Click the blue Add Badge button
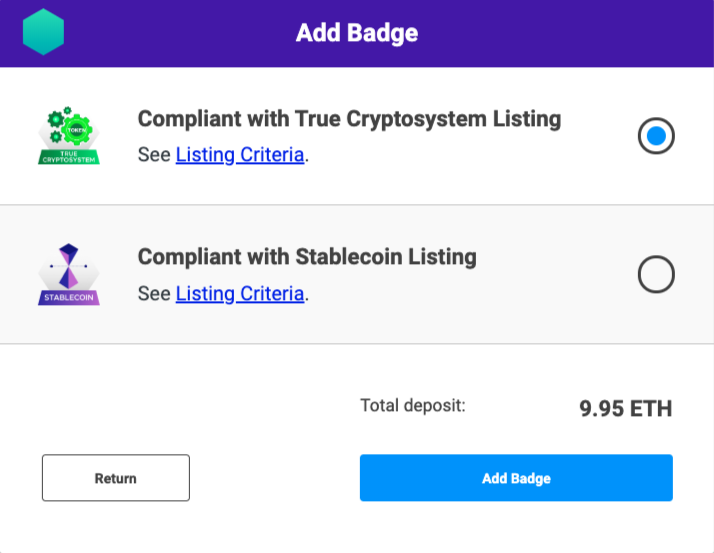The height and width of the screenshot is (553, 714). coord(516,478)
